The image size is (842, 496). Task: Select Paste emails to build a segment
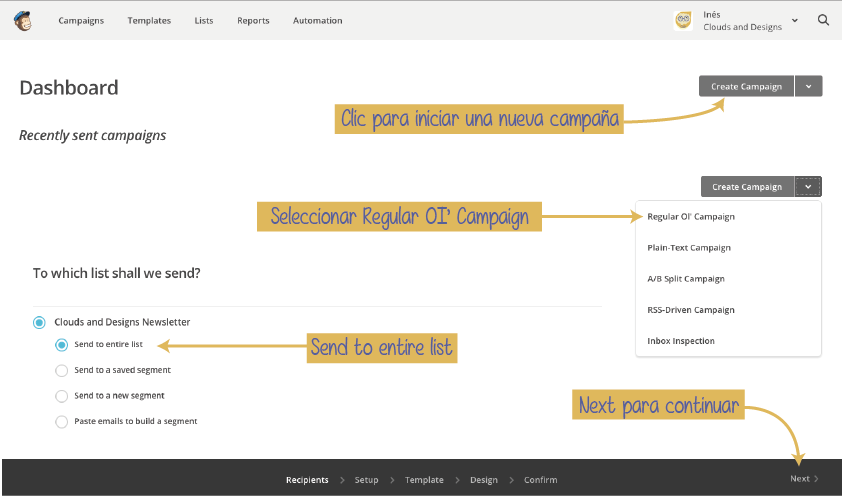tap(62, 422)
